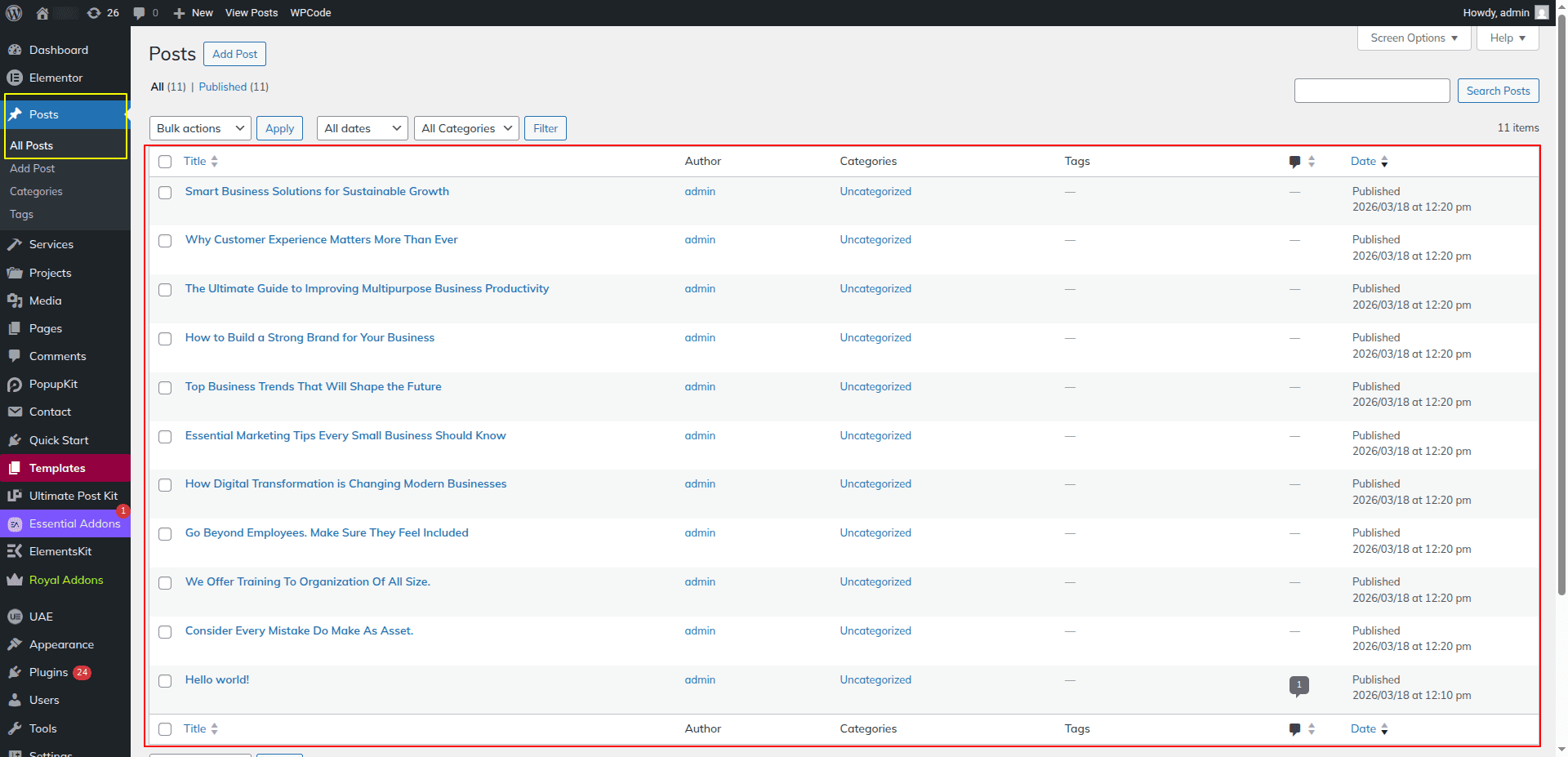Click the WordPress logo icon
Screen dimensions: 1568x757
pos(14,12)
